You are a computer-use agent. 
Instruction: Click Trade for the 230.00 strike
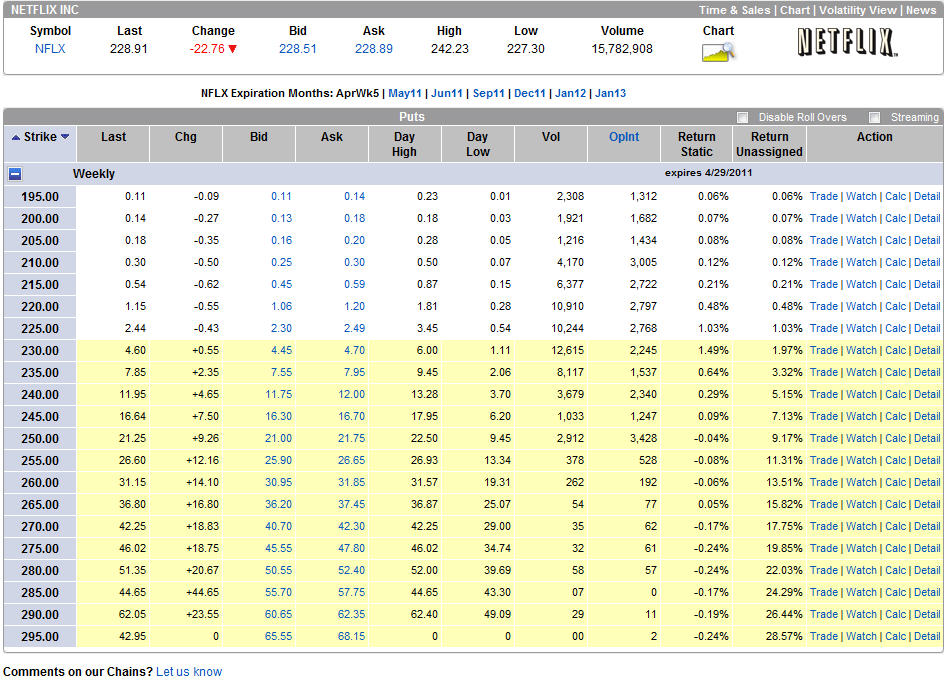pos(823,350)
